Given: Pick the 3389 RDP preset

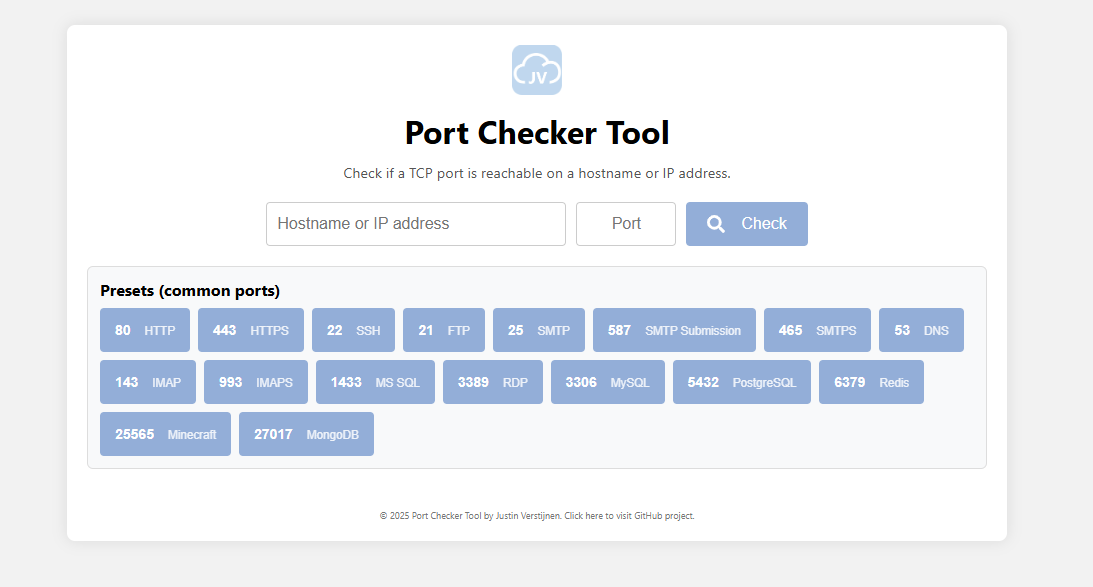Looking at the screenshot, I should coord(493,382).
